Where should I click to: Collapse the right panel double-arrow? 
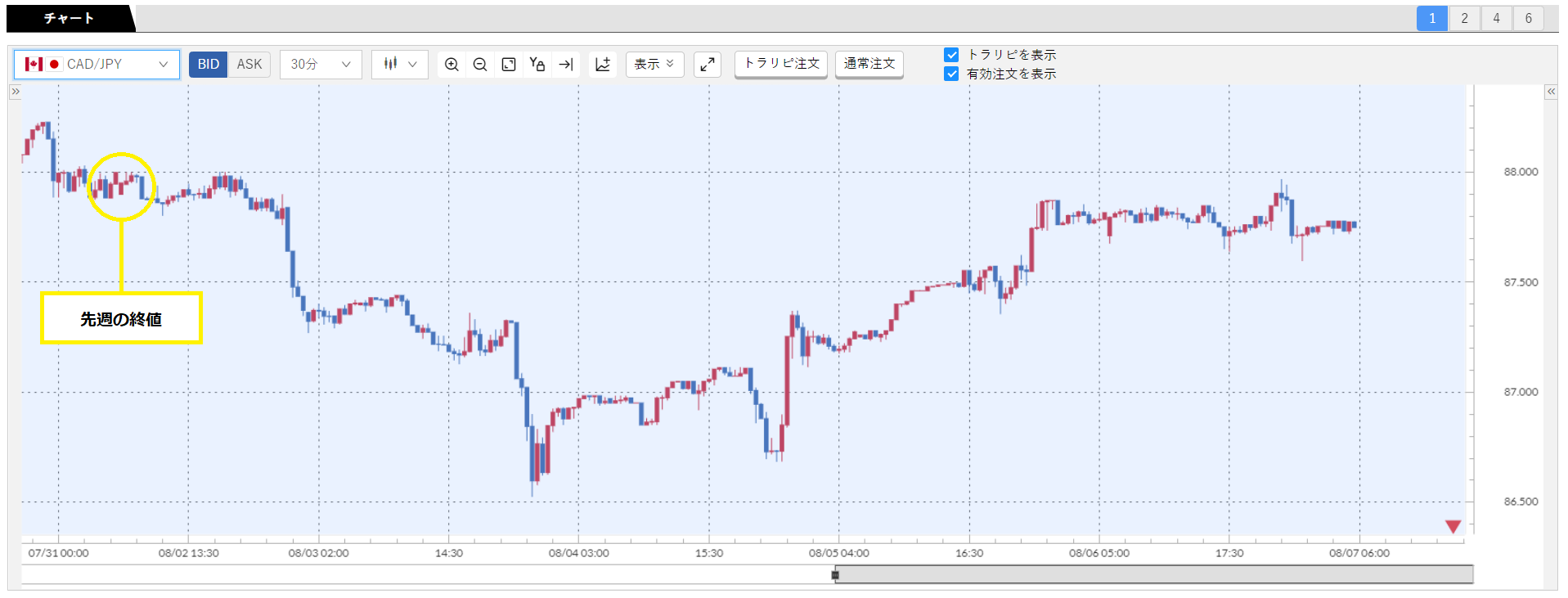click(1551, 92)
